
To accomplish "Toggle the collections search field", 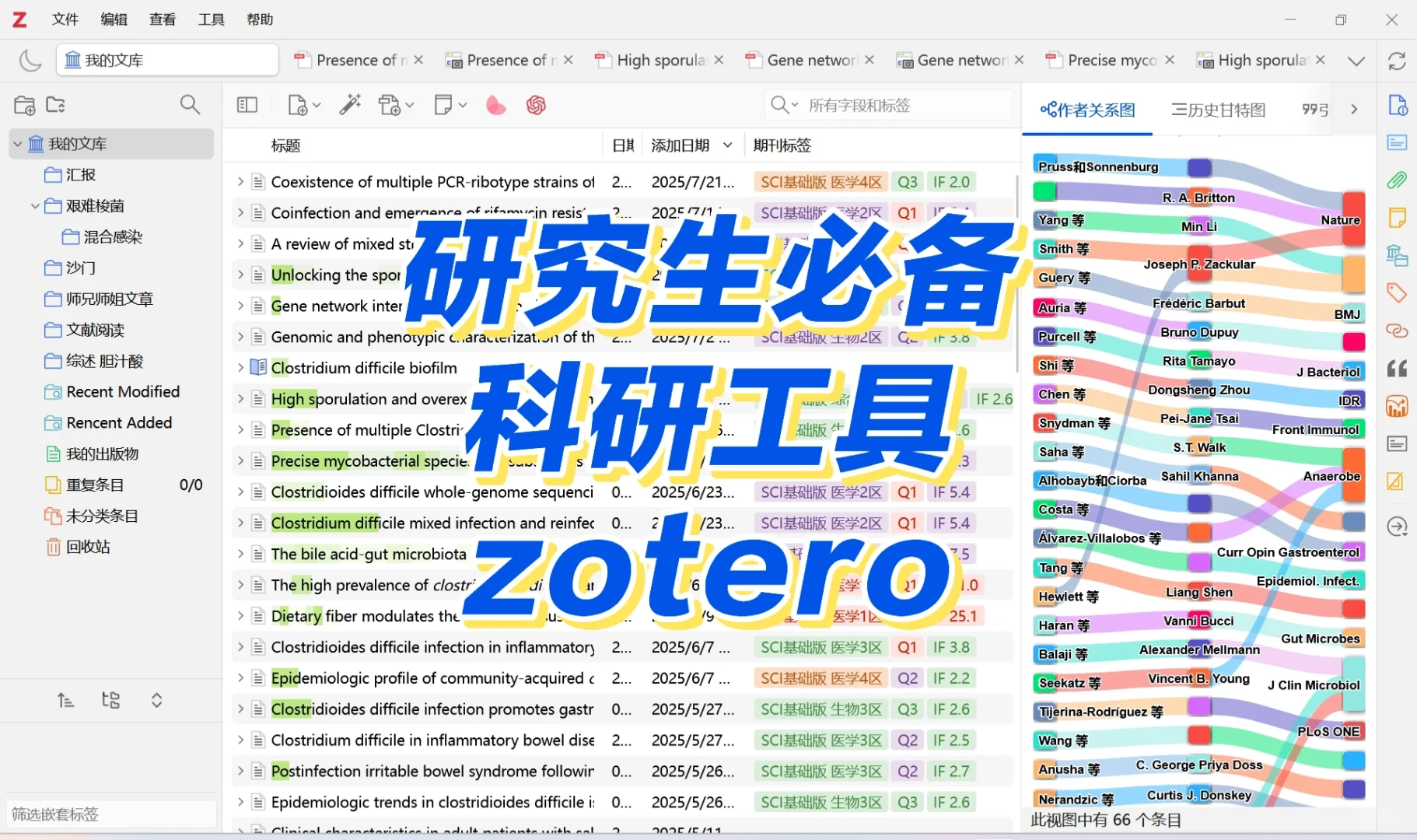I will point(190,104).
